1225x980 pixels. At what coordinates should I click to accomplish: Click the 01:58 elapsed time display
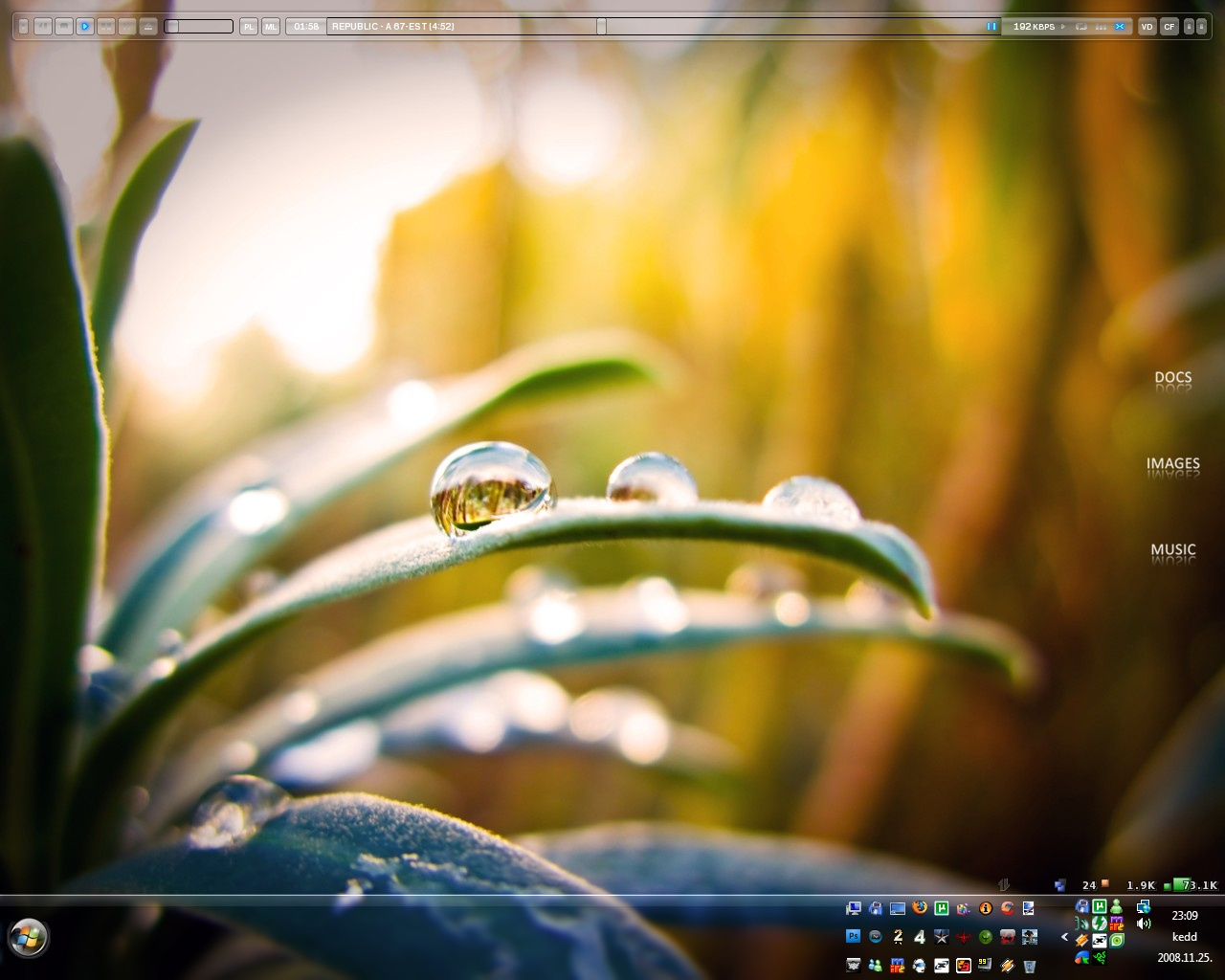click(x=306, y=26)
